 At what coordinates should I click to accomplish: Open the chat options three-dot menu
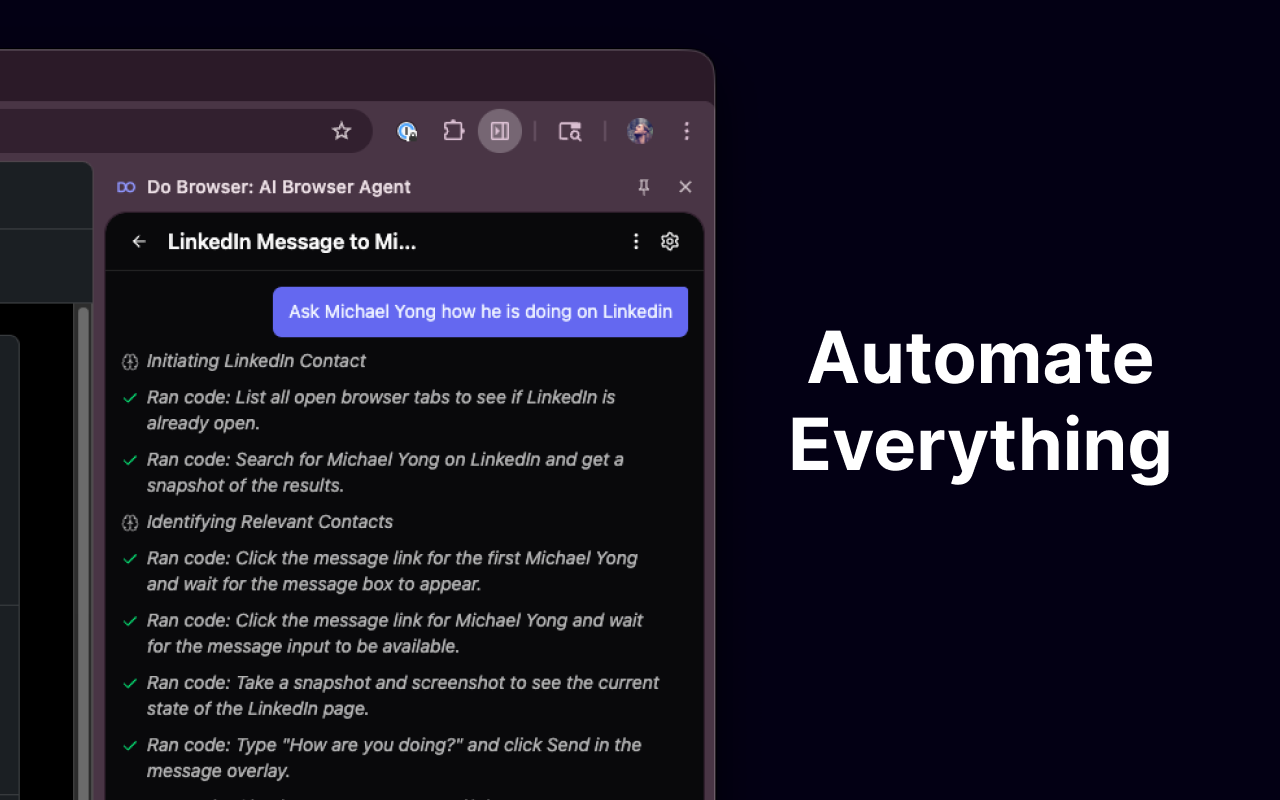(636, 241)
